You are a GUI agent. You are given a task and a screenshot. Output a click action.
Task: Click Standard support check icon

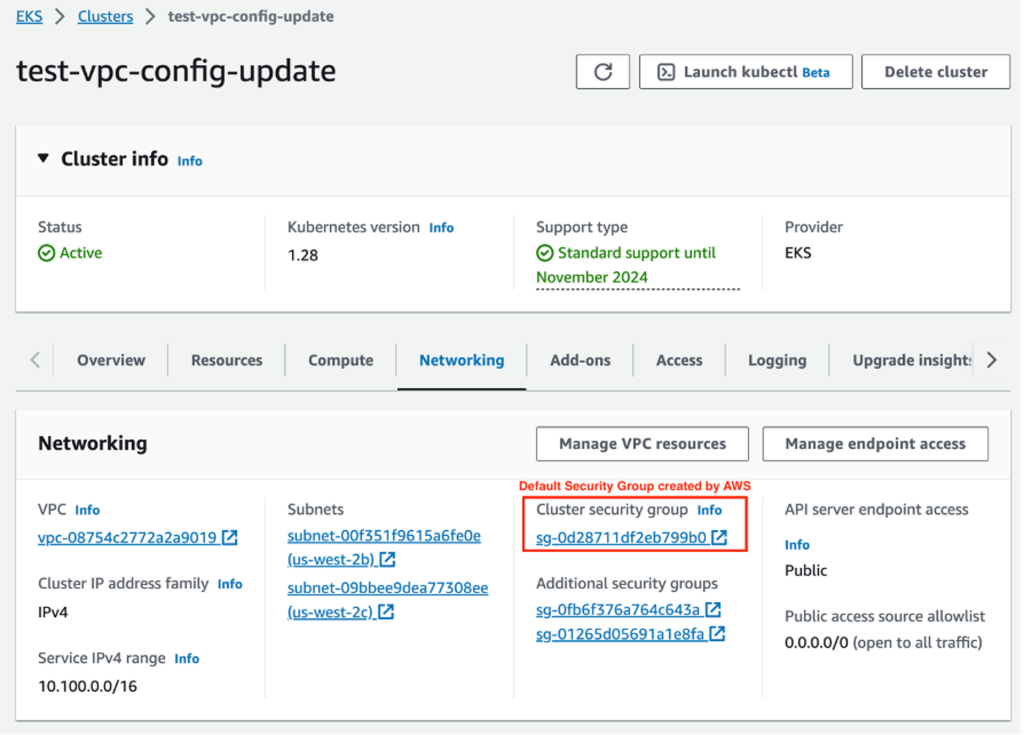545,253
